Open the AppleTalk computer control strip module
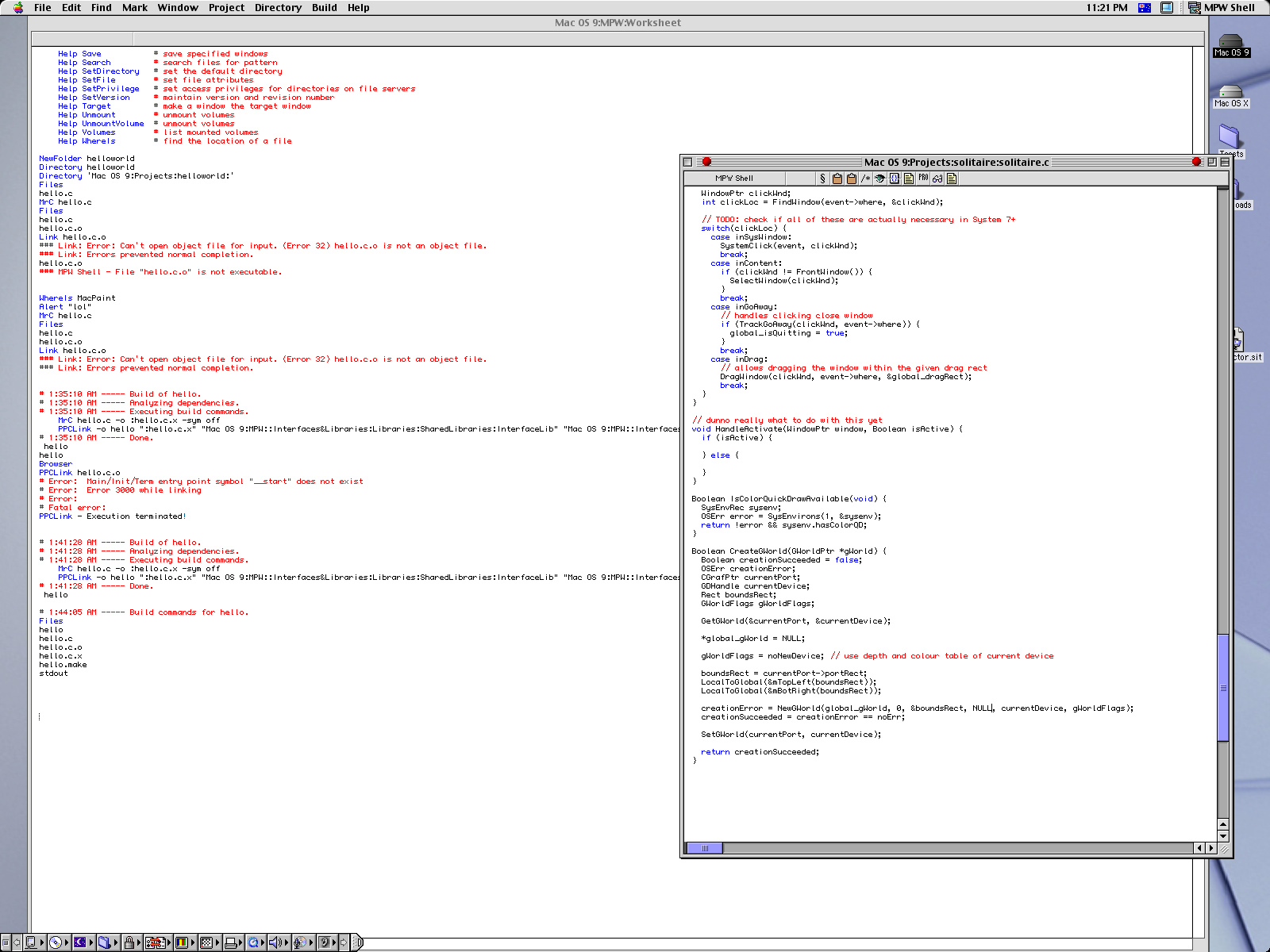The width and height of the screenshot is (1270, 952). tap(33, 942)
